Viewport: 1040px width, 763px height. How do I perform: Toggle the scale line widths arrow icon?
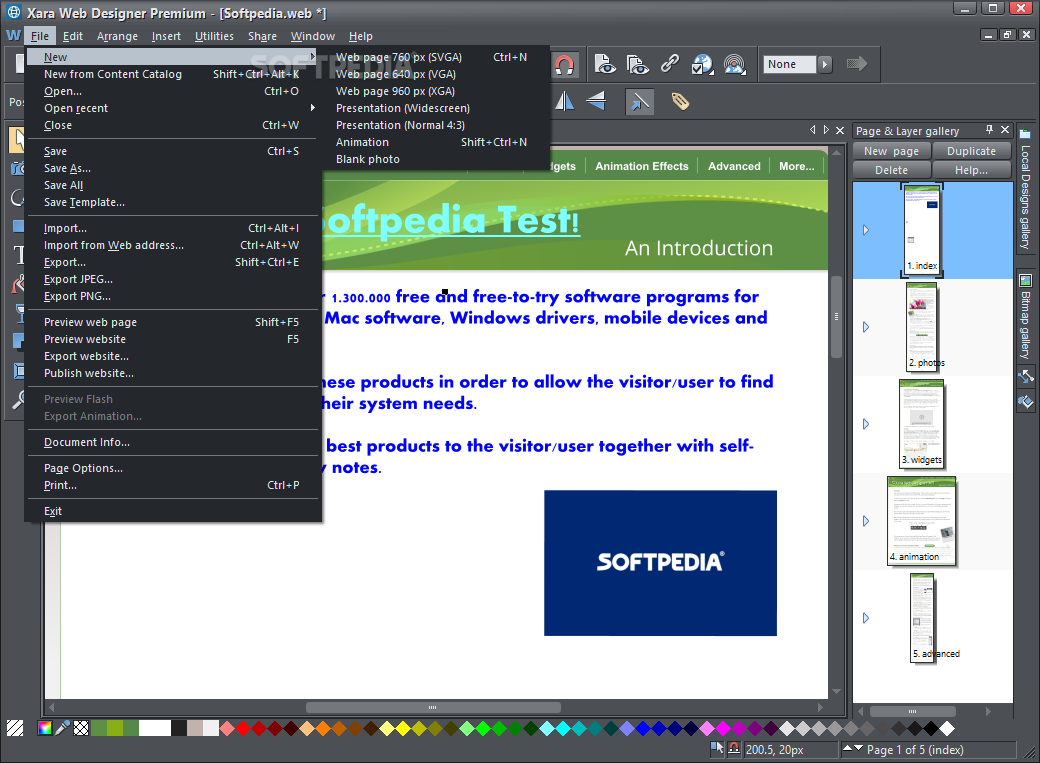point(639,102)
